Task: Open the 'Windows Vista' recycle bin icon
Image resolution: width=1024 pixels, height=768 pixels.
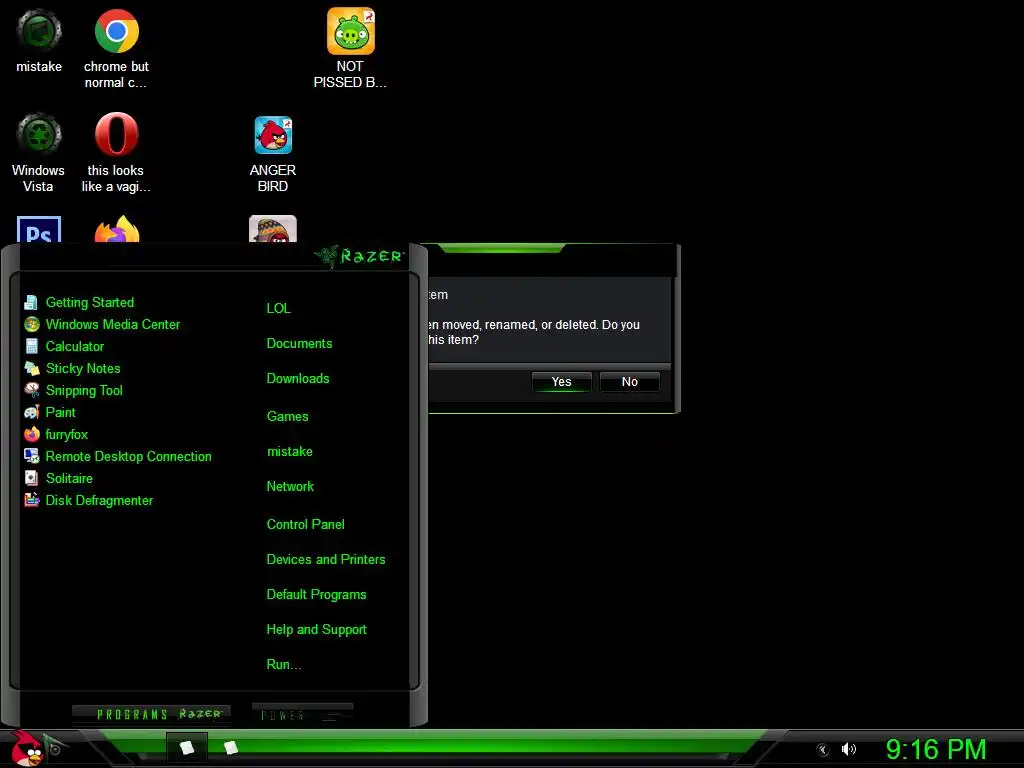Action: (x=39, y=152)
